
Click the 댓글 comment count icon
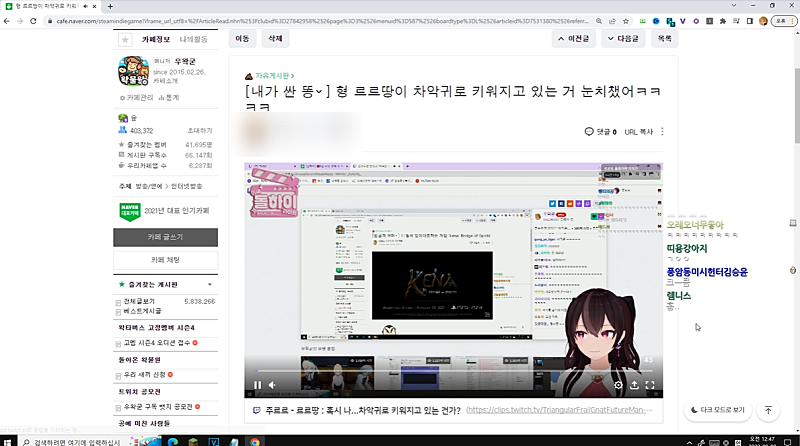(590, 132)
